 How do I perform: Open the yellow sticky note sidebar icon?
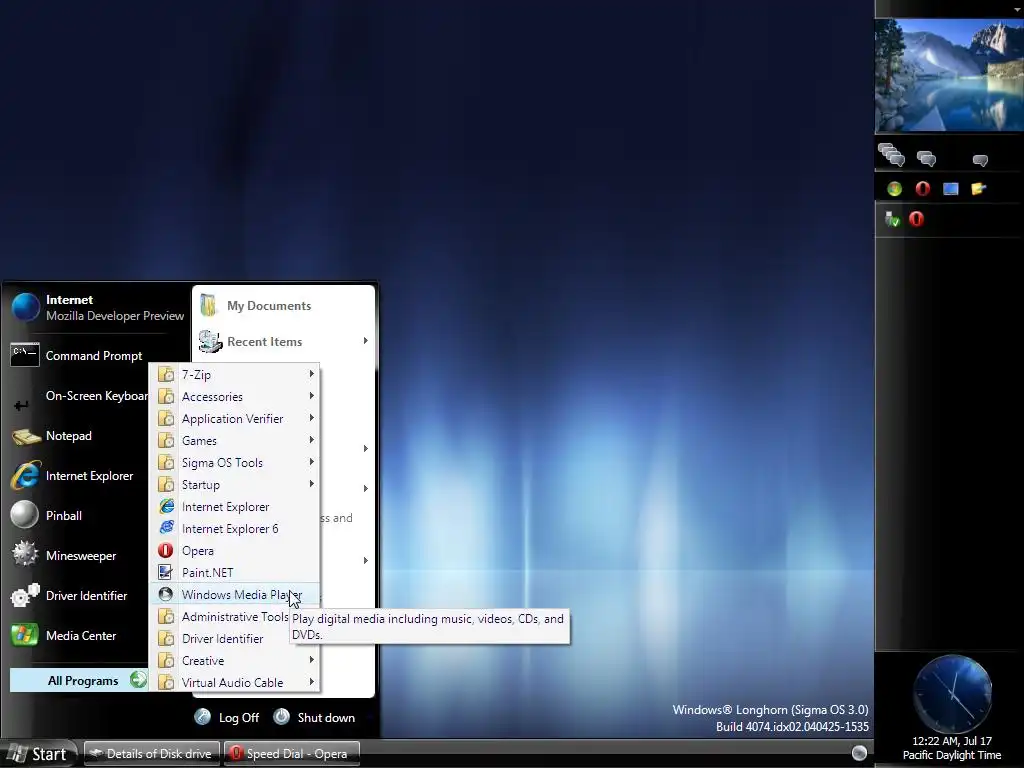pyautogui.click(x=978, y=189)
